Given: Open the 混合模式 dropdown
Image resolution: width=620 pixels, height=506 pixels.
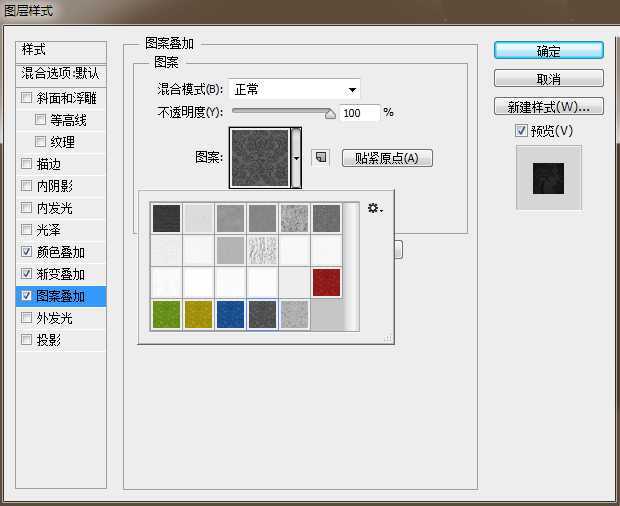Looking at the screenshot, I should 294,89.
